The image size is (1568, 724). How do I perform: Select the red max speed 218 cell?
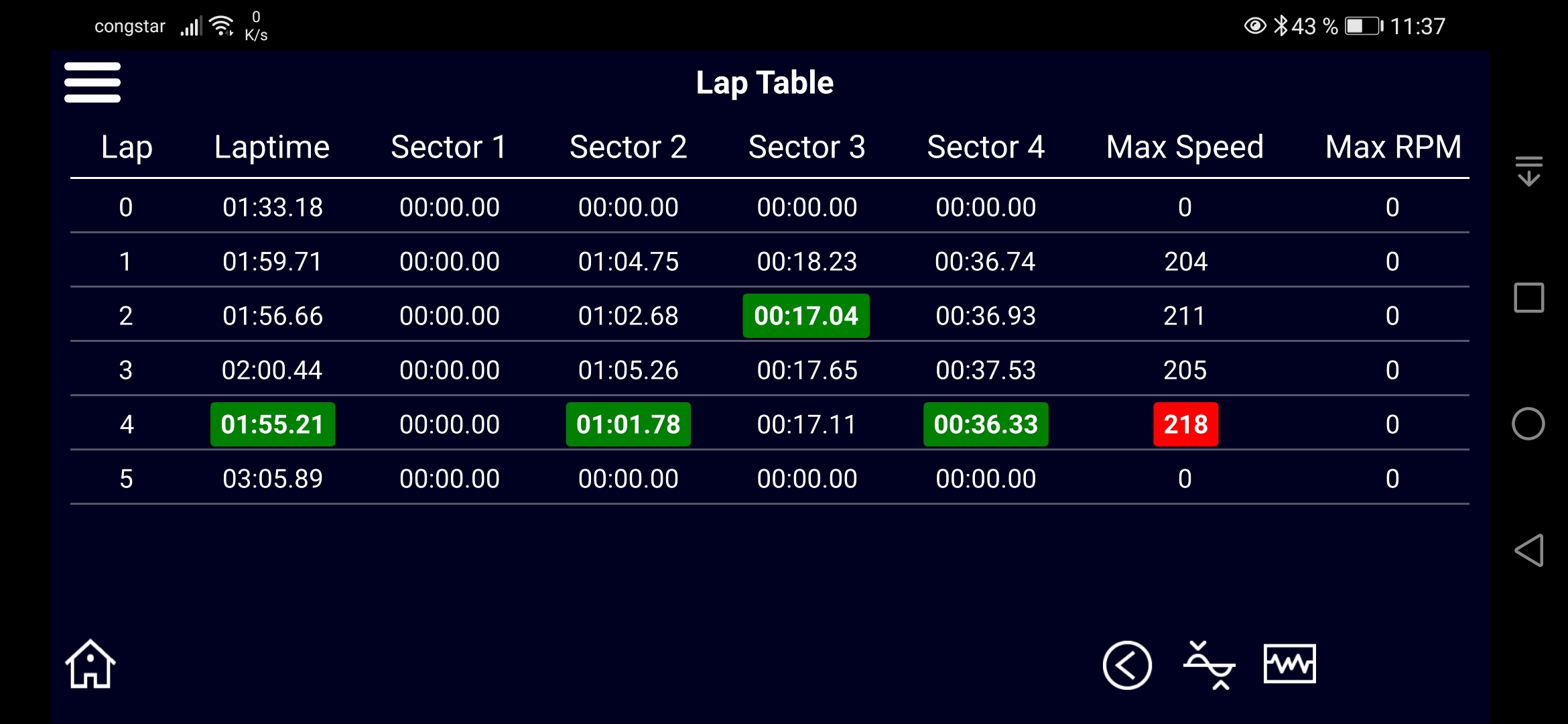tap(1185, 424)
